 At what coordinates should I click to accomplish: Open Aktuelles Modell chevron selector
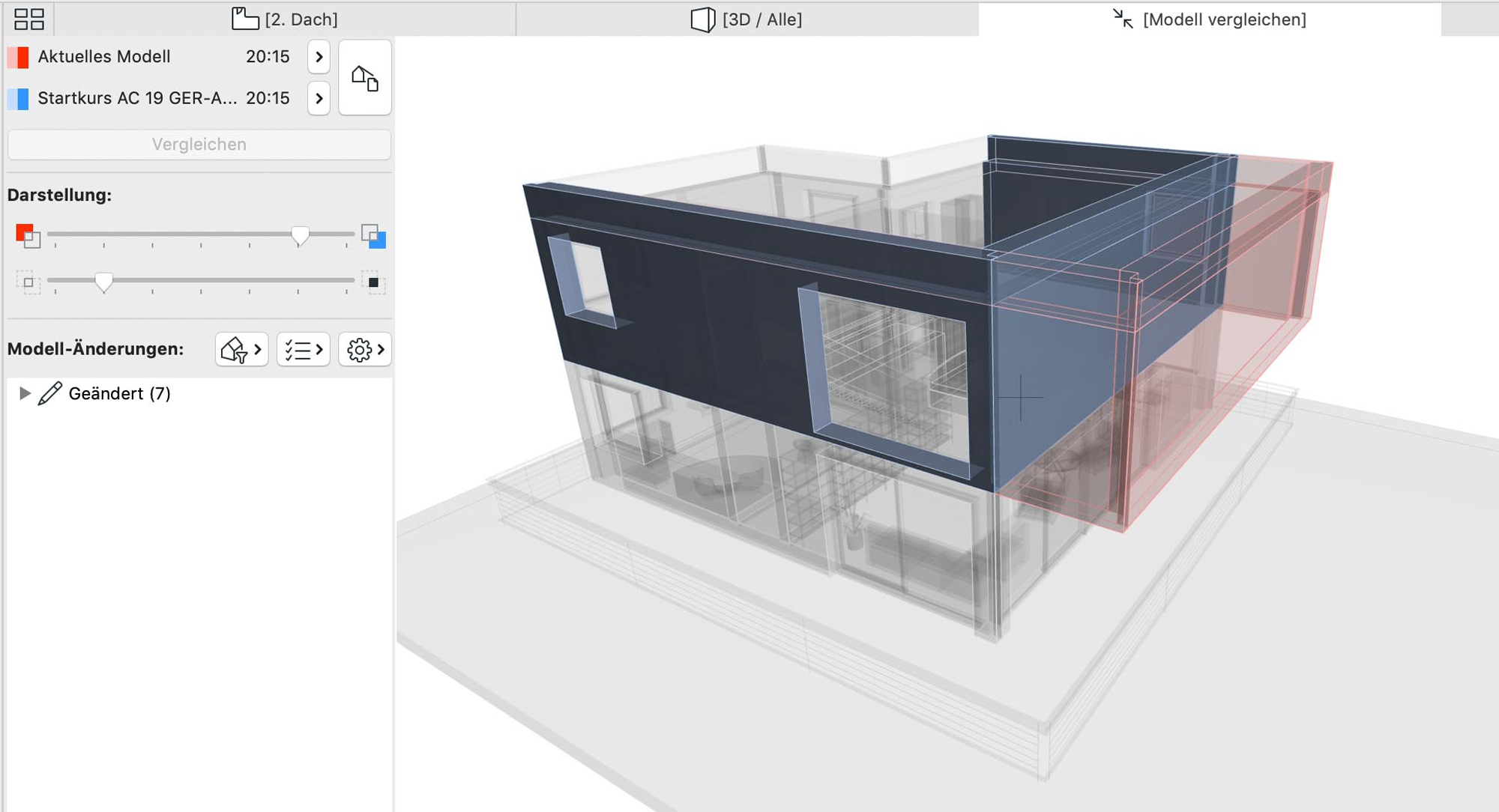(319, 57)
